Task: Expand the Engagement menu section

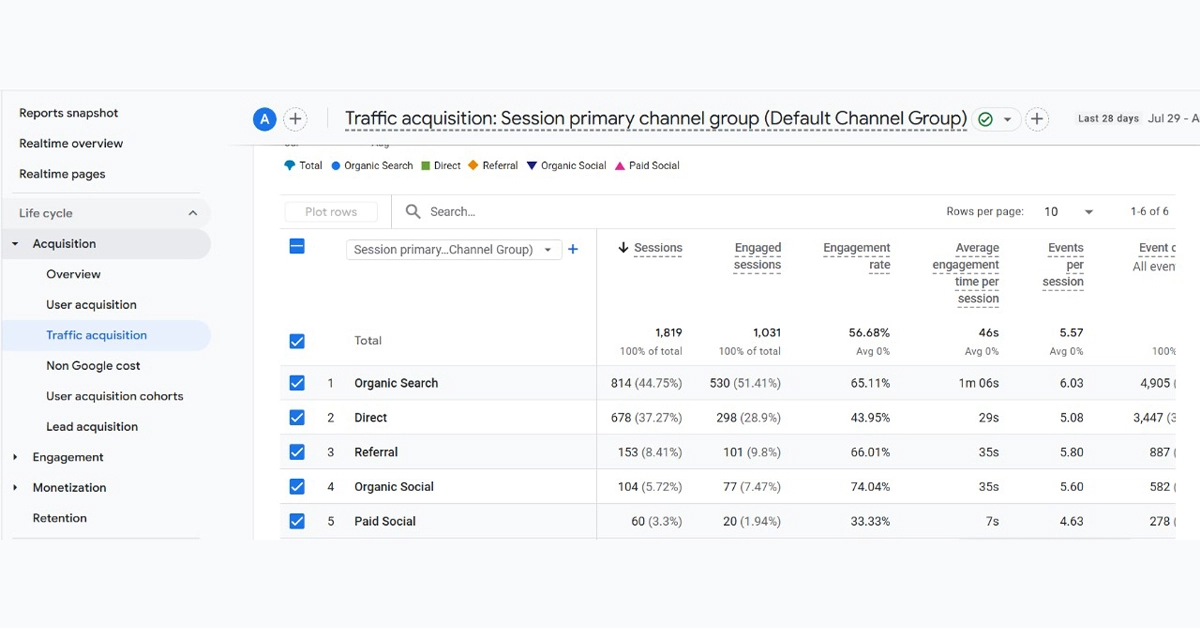Action: pos(15,457)
